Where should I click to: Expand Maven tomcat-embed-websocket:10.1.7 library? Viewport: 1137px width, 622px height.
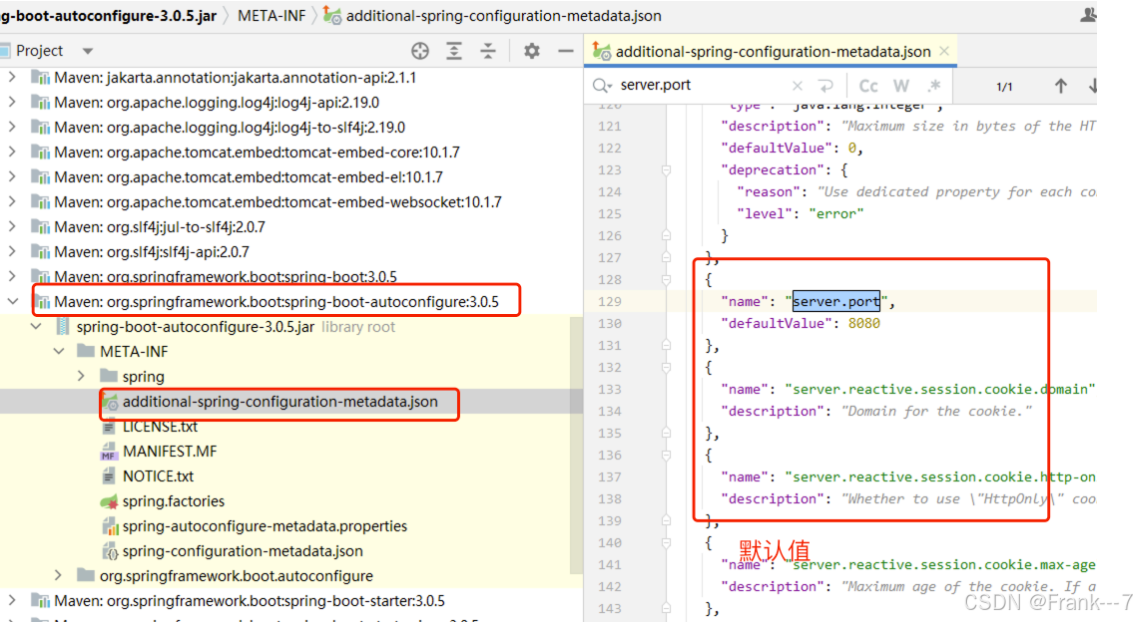coord(12,202)
